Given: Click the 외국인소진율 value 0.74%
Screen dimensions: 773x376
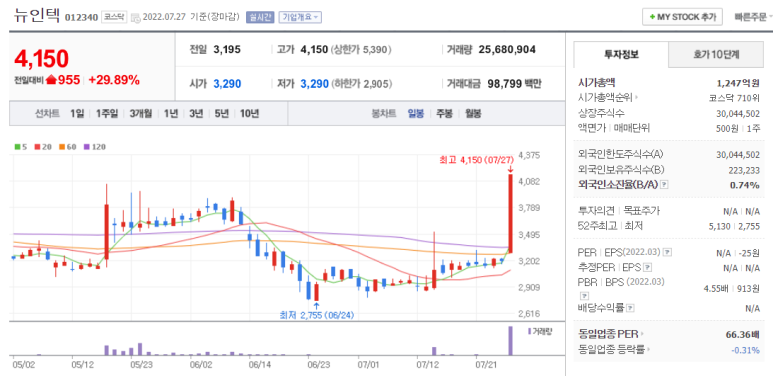Looking at the screenshot, I should (x=744, y=185).
